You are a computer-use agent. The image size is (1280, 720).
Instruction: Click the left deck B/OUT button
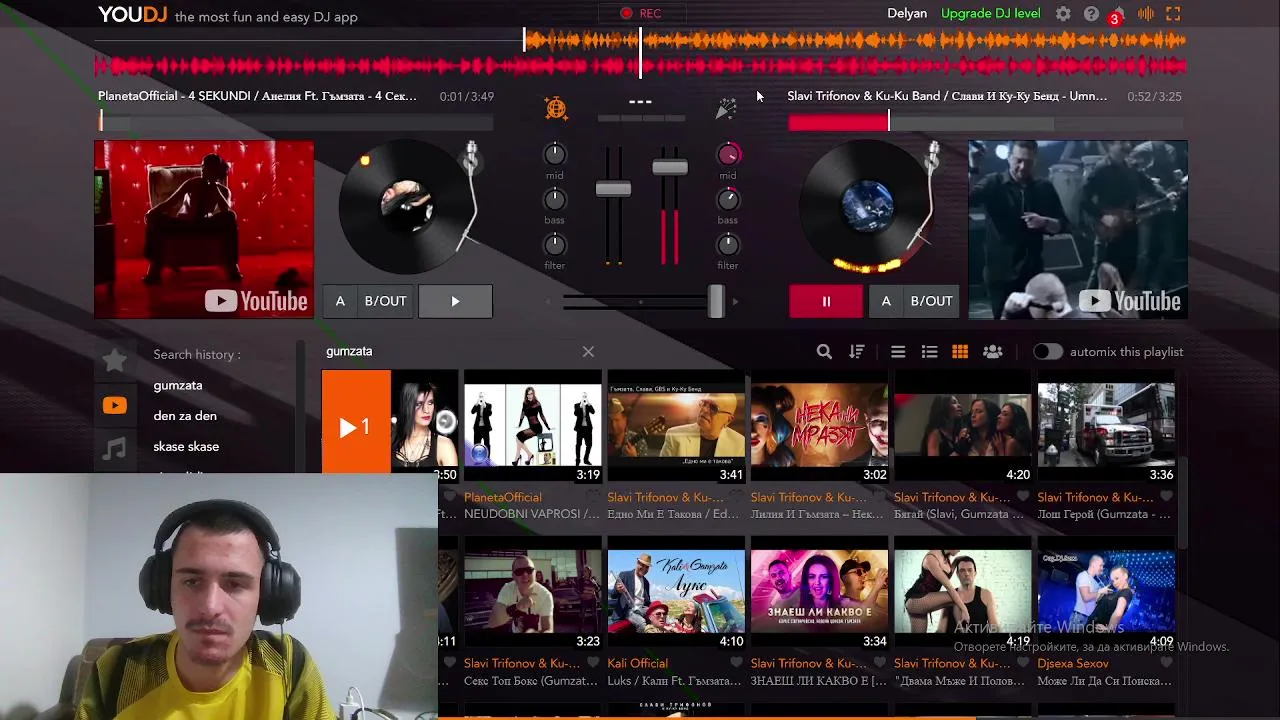pyautogui.click(x=386, y=301)
